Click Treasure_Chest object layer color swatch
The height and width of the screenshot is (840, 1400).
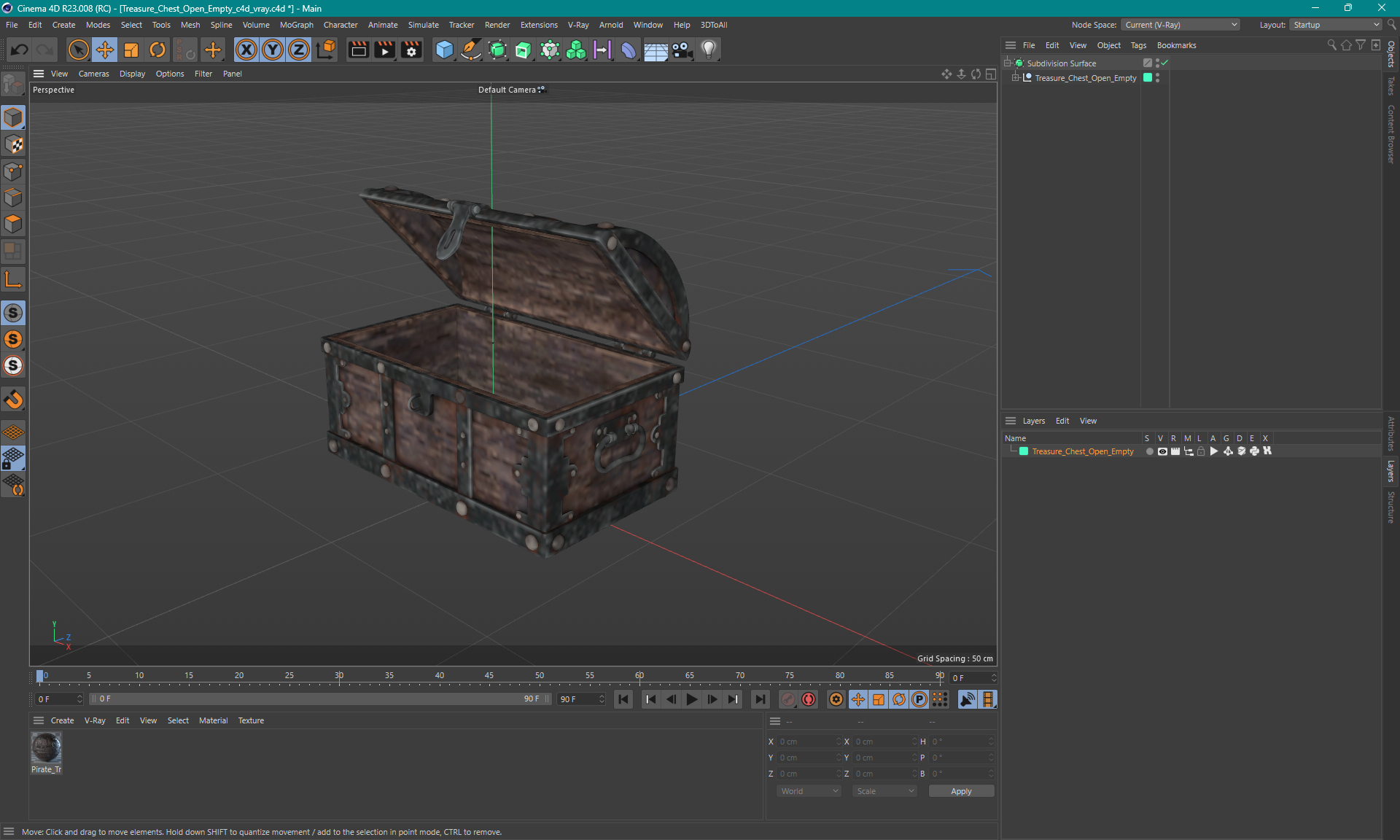tap(1148, 78)
